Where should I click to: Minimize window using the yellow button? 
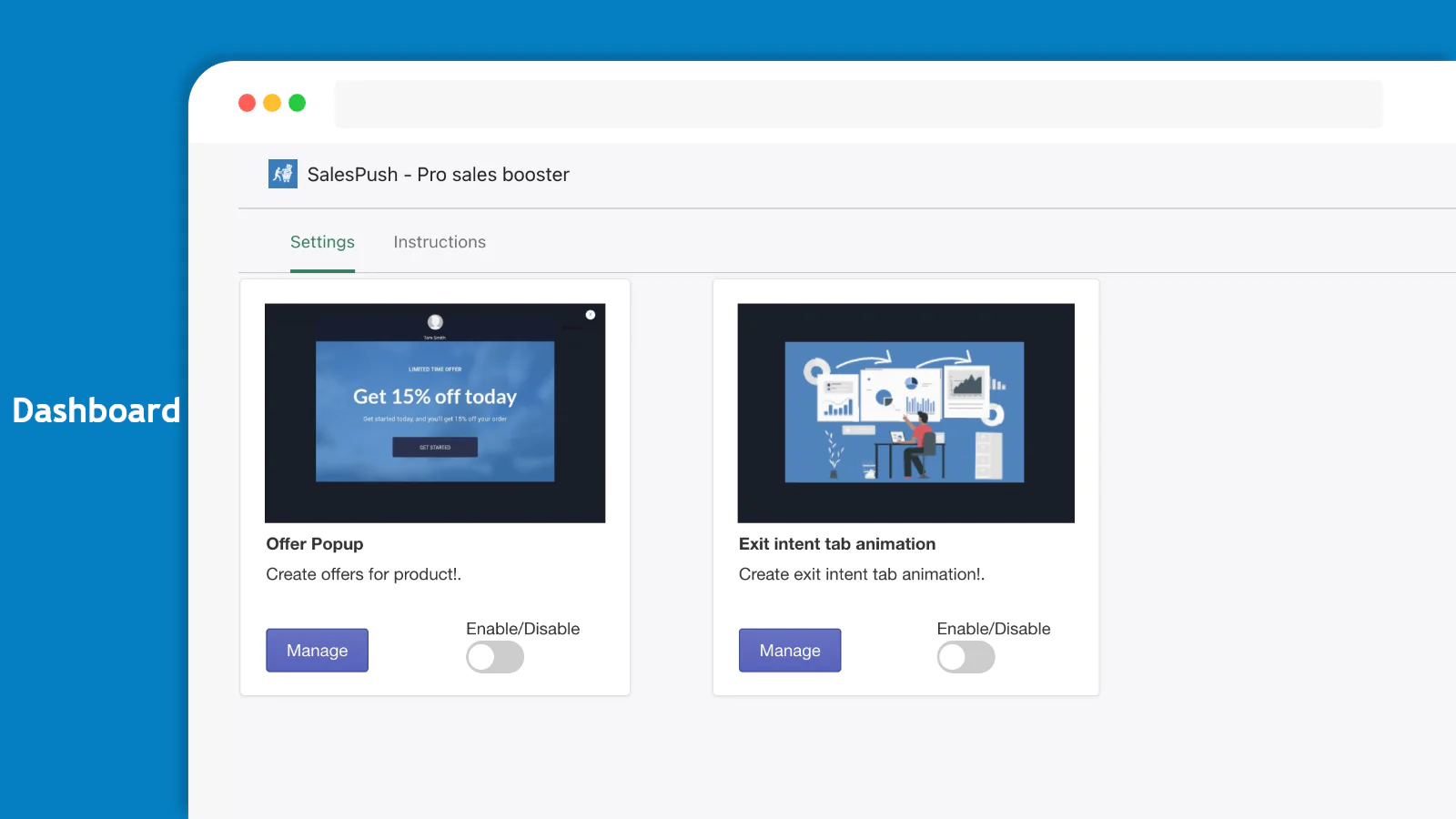272,103
